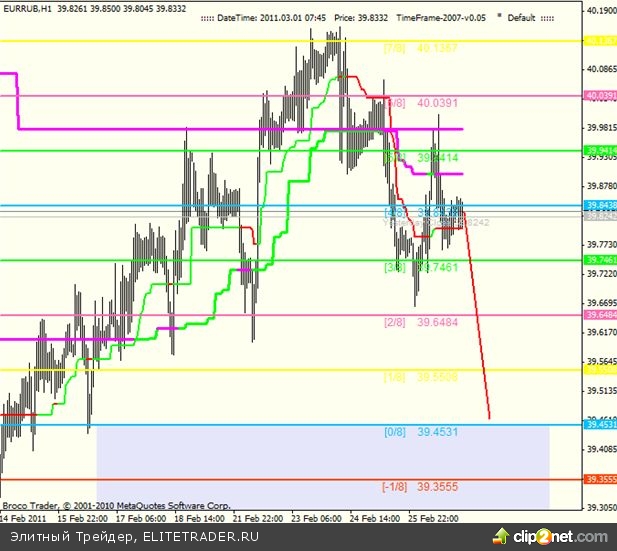Click the end of the red forecast line

[489, 417]
